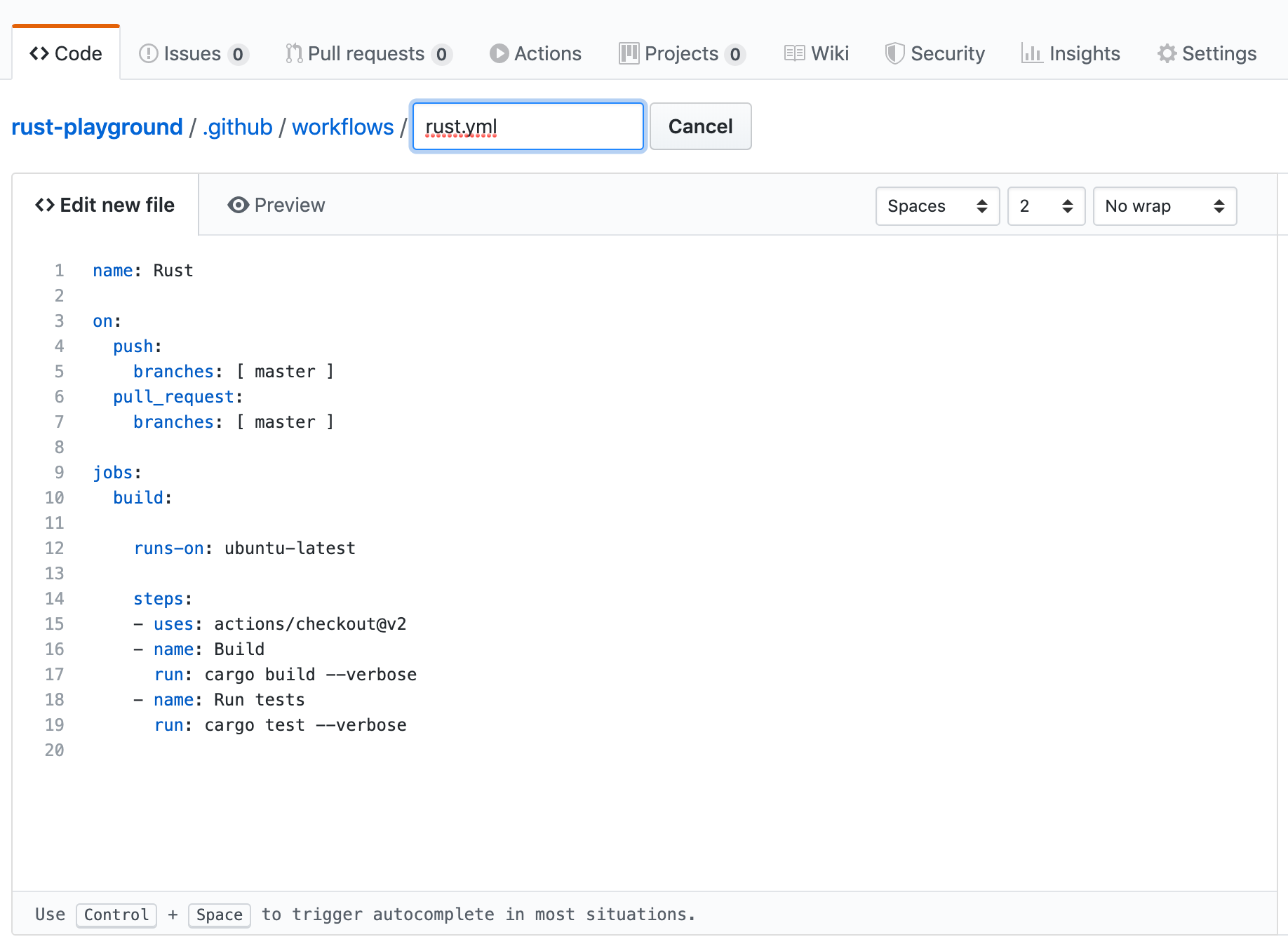
Task: Focus the rust.yml filename field
Action: [528, 126]
